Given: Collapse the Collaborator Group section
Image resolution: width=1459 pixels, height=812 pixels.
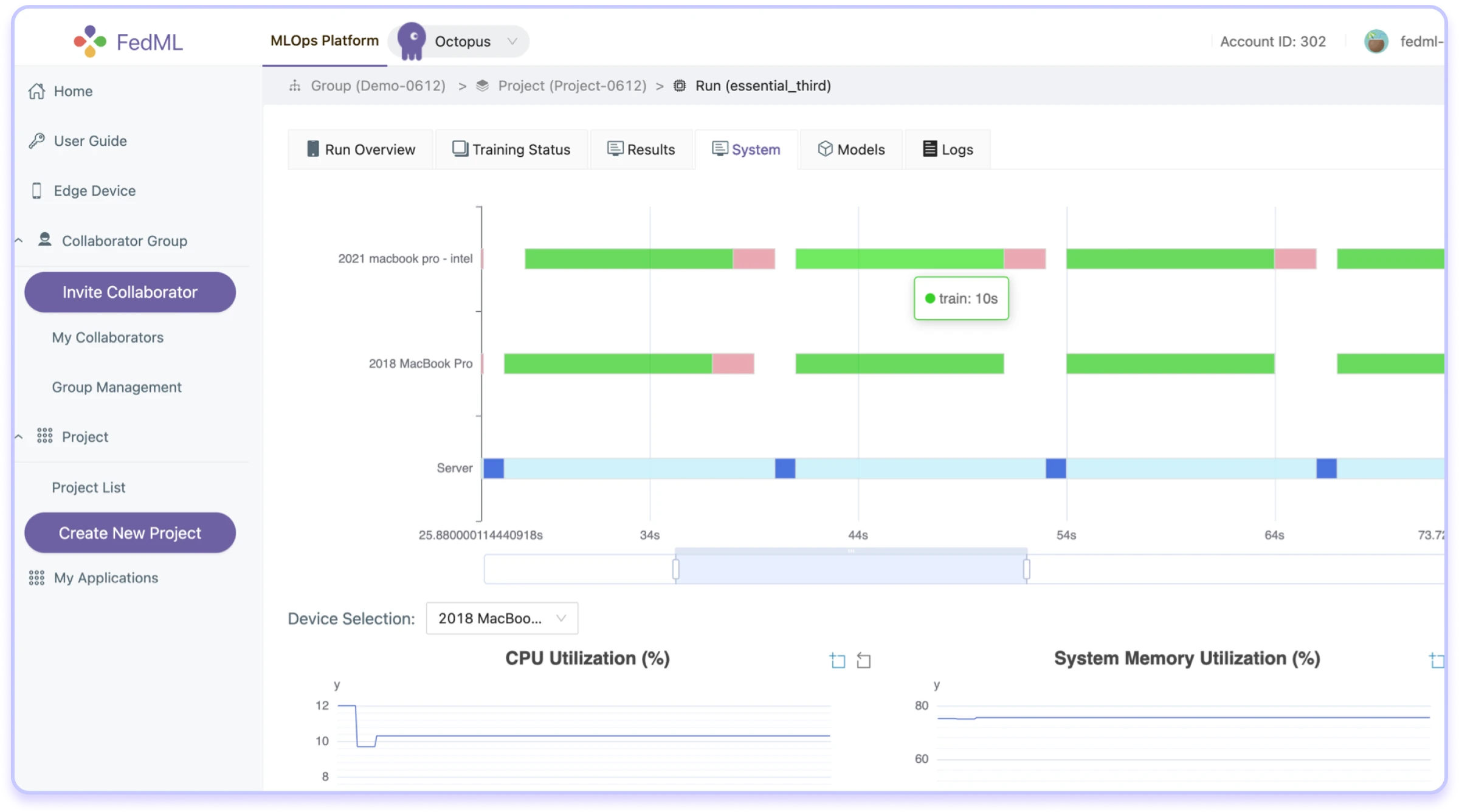Looking at the screenshot, I should pyautogui.click(x=19, y=241).
